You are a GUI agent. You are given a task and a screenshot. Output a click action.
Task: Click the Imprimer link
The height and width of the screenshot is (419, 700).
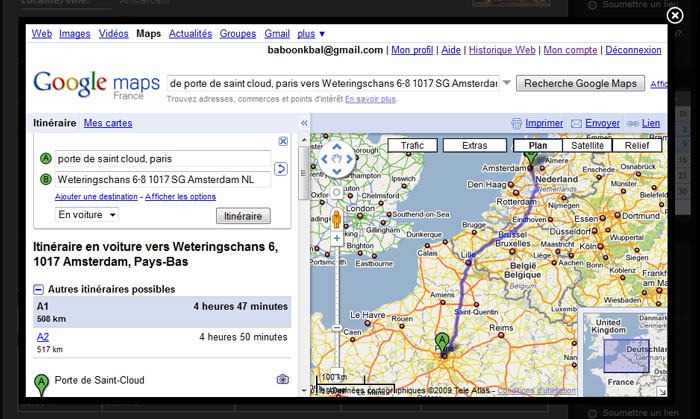[x=544, y=123]
